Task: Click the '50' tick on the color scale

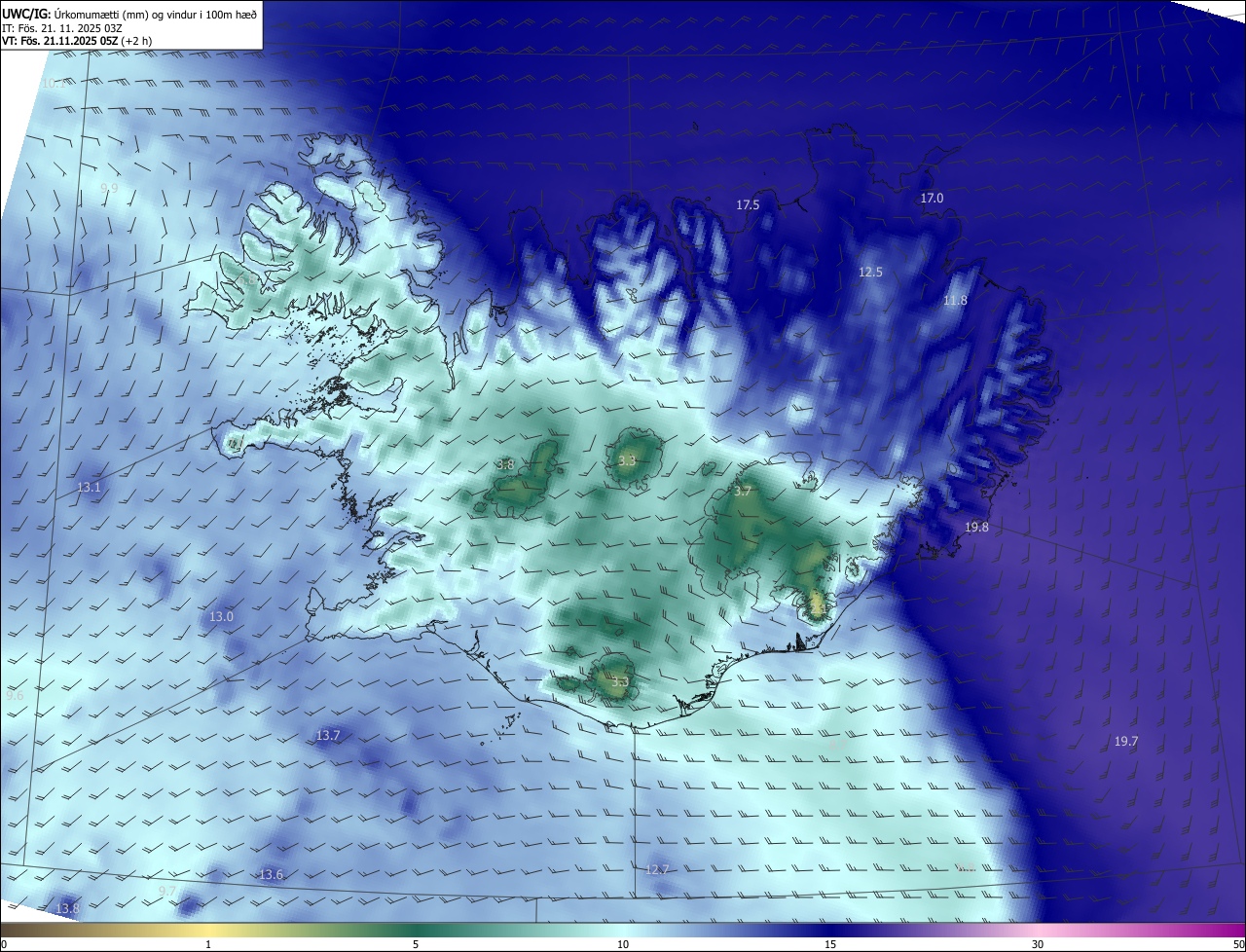Action: pos(1238,944)
